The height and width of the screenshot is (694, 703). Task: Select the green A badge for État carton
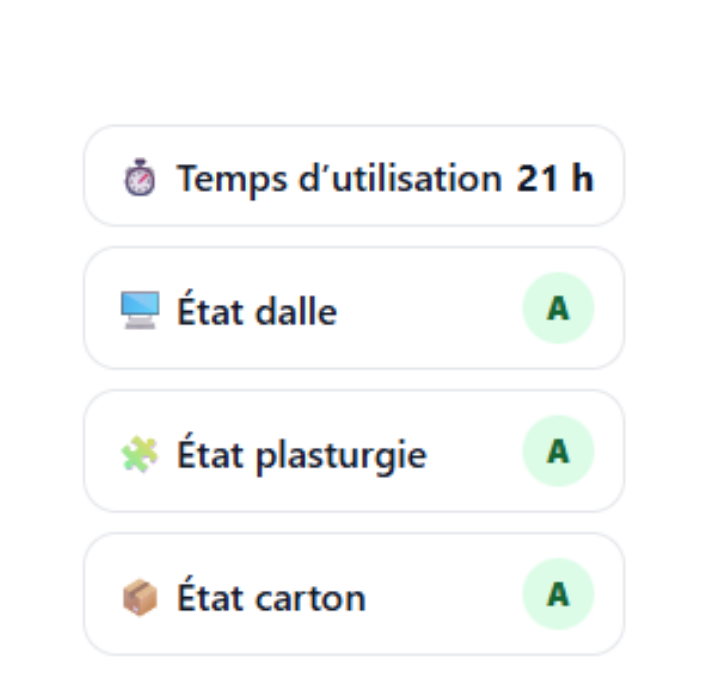[558, 594]
